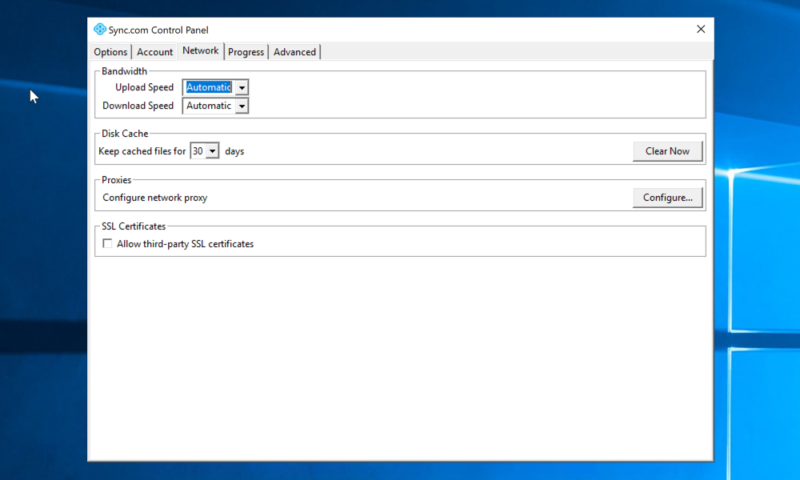The image size is (800, 480).
Task: Click the 'Proxies' group heading
Action: tap(116, 180)
